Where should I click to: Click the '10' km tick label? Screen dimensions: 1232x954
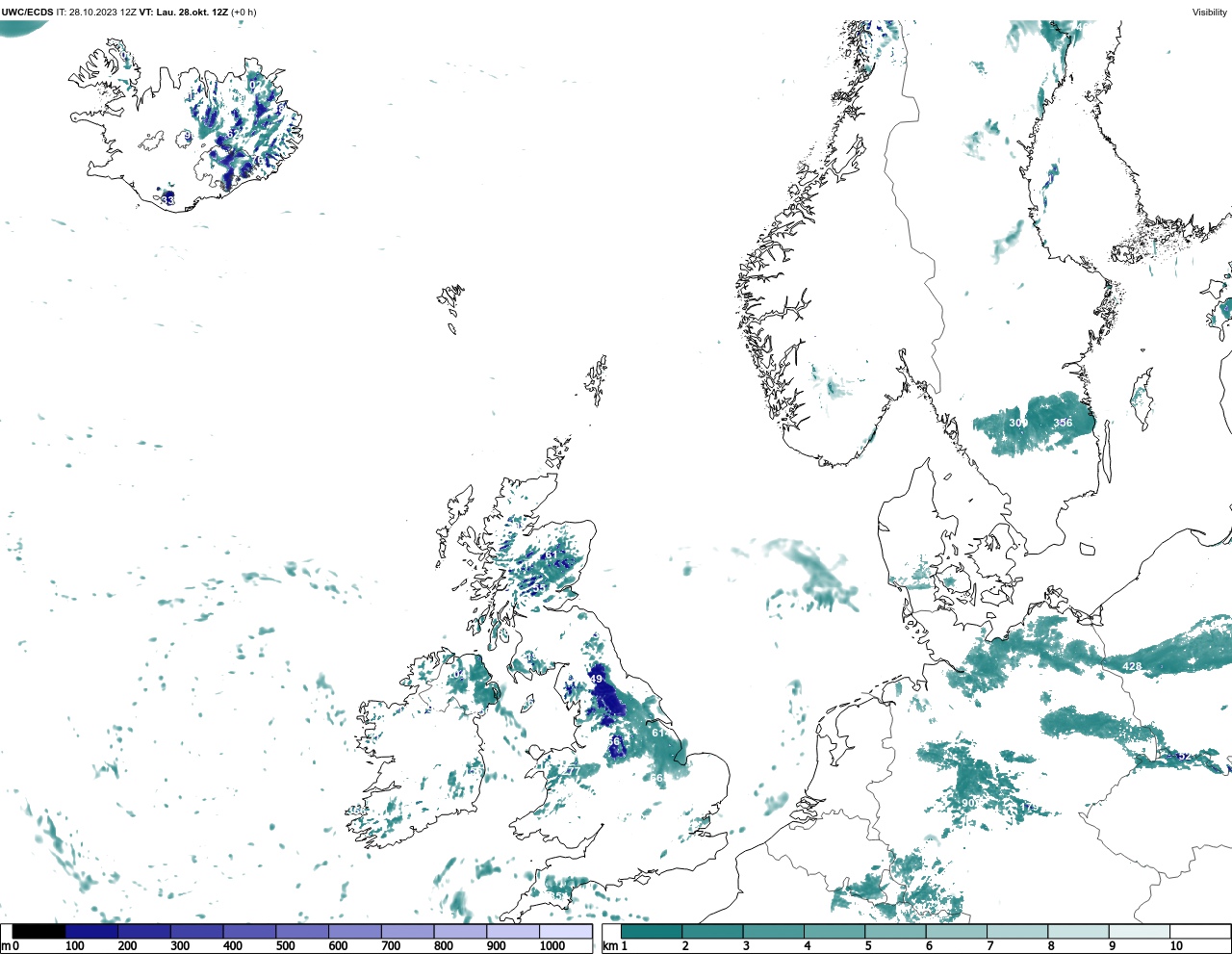tap(1176, 946)
